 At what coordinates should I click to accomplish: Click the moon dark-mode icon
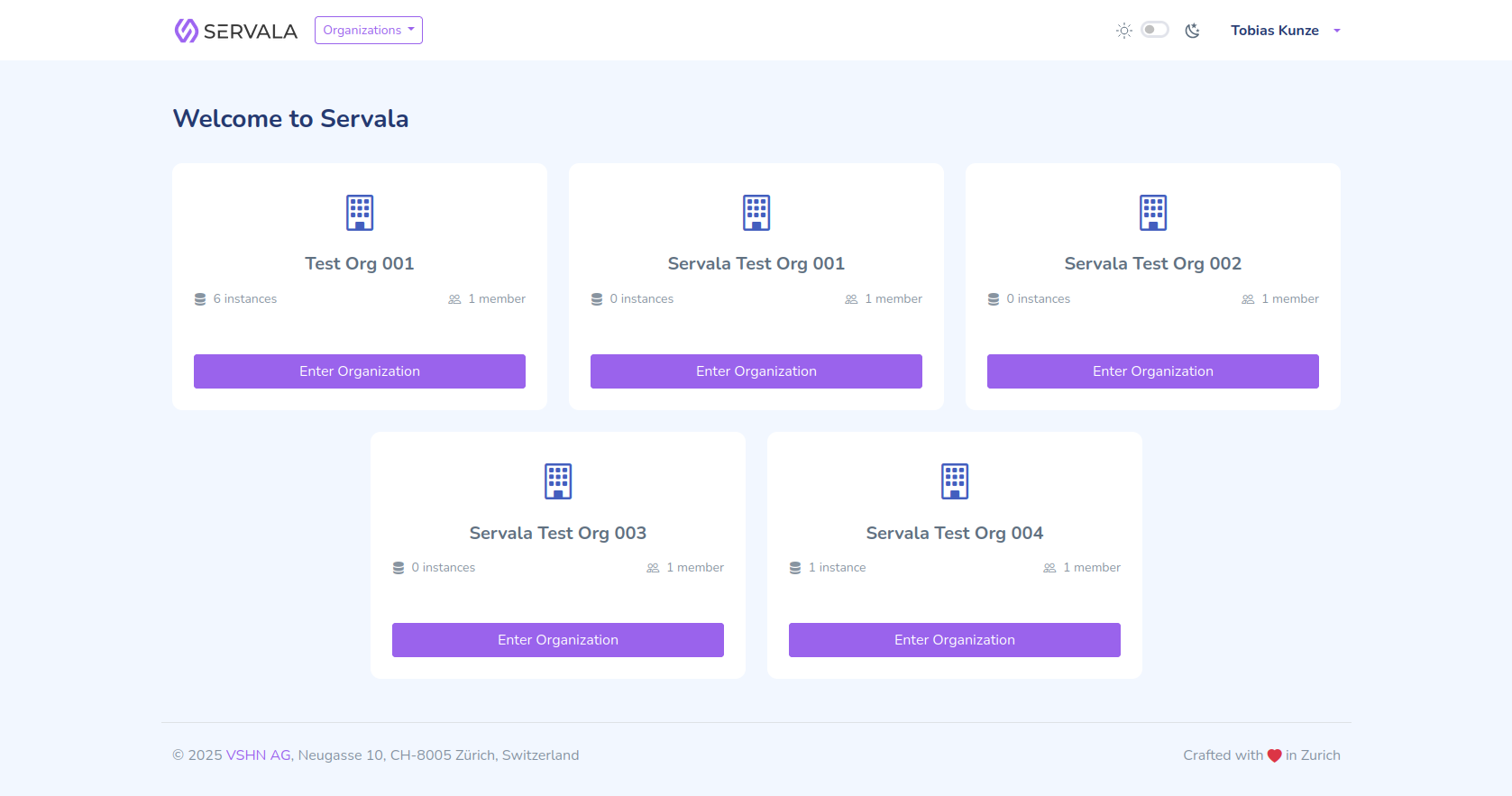1192,31
